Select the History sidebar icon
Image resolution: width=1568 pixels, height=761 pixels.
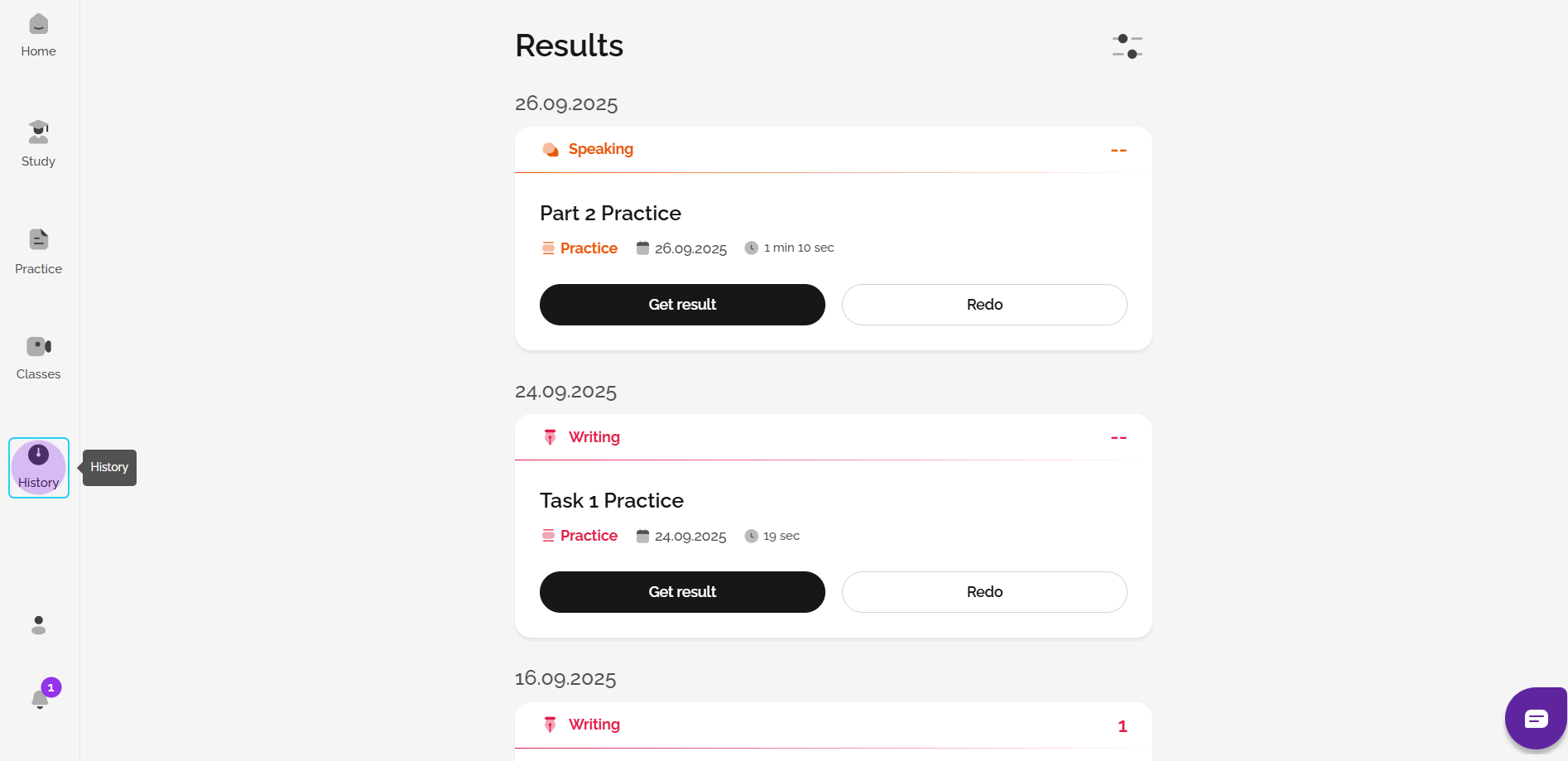[x=38, y=467]
